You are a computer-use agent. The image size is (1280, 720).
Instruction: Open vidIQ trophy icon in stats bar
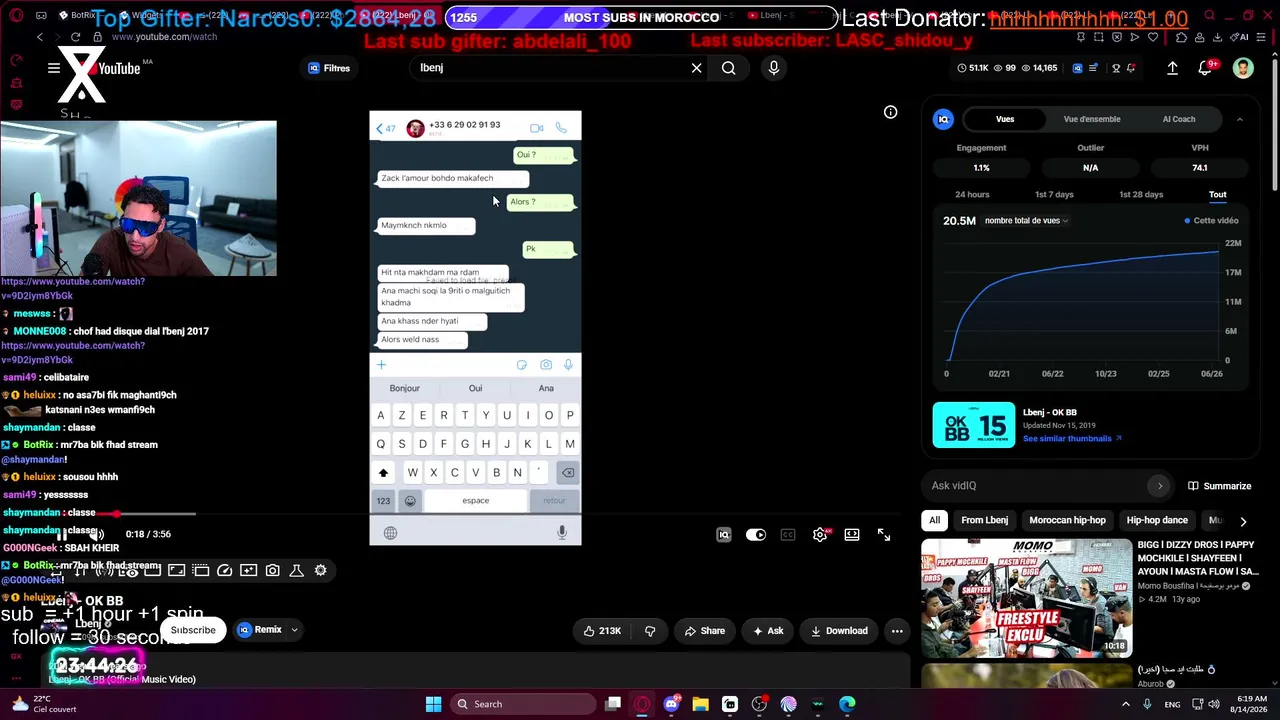[1114, 68]
